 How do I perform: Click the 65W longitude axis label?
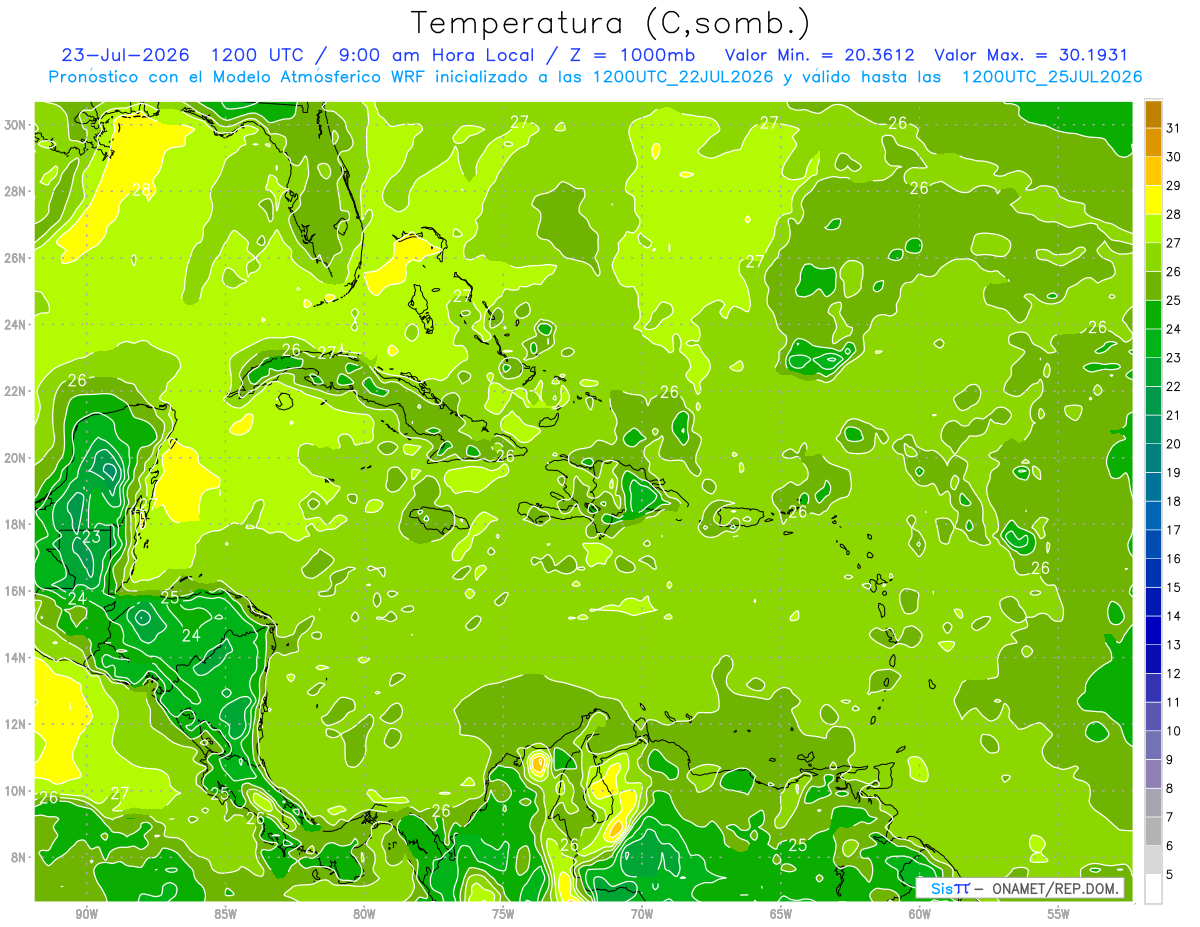click(781, 914)
